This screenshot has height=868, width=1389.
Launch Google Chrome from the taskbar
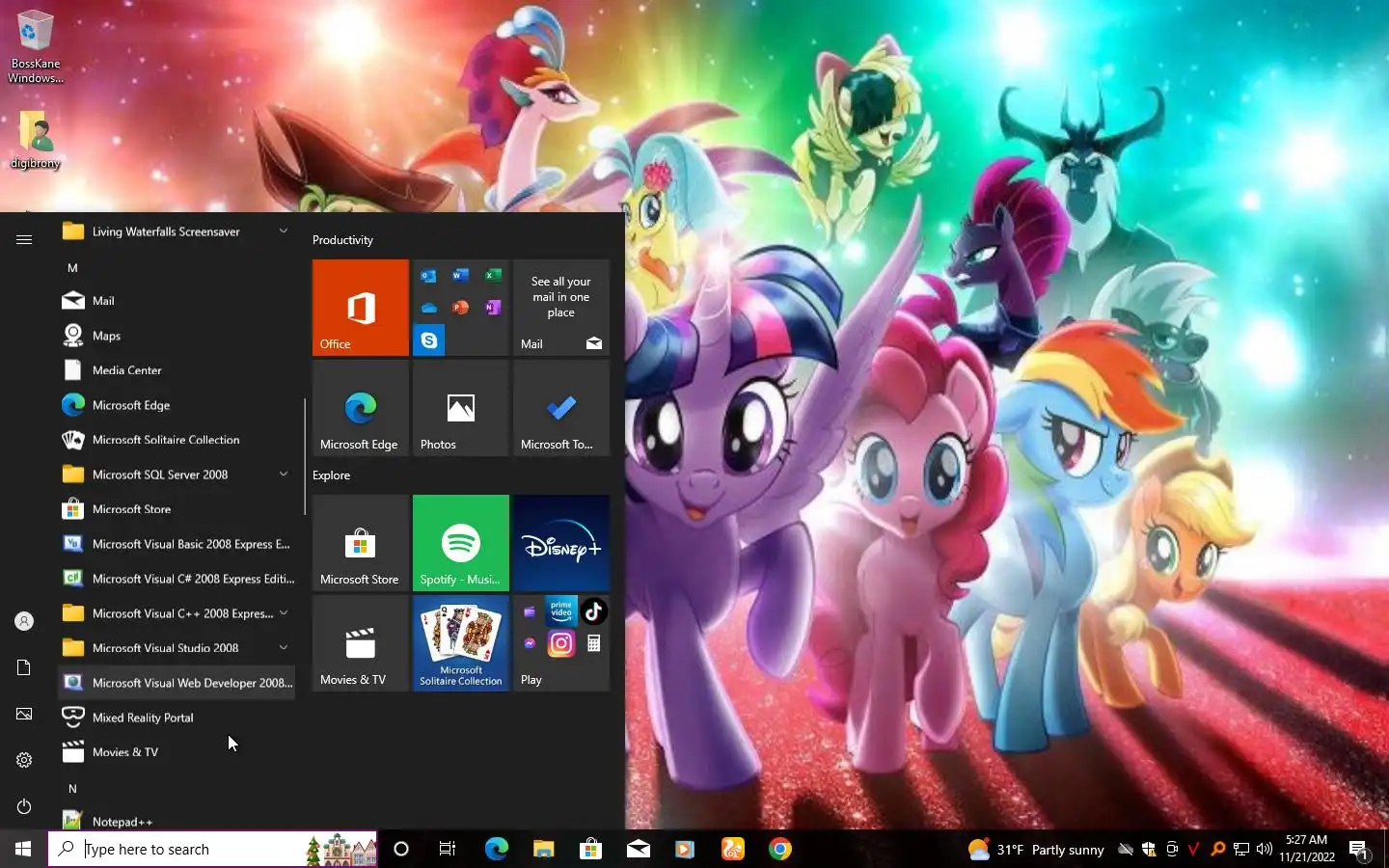tap(780, 849)
